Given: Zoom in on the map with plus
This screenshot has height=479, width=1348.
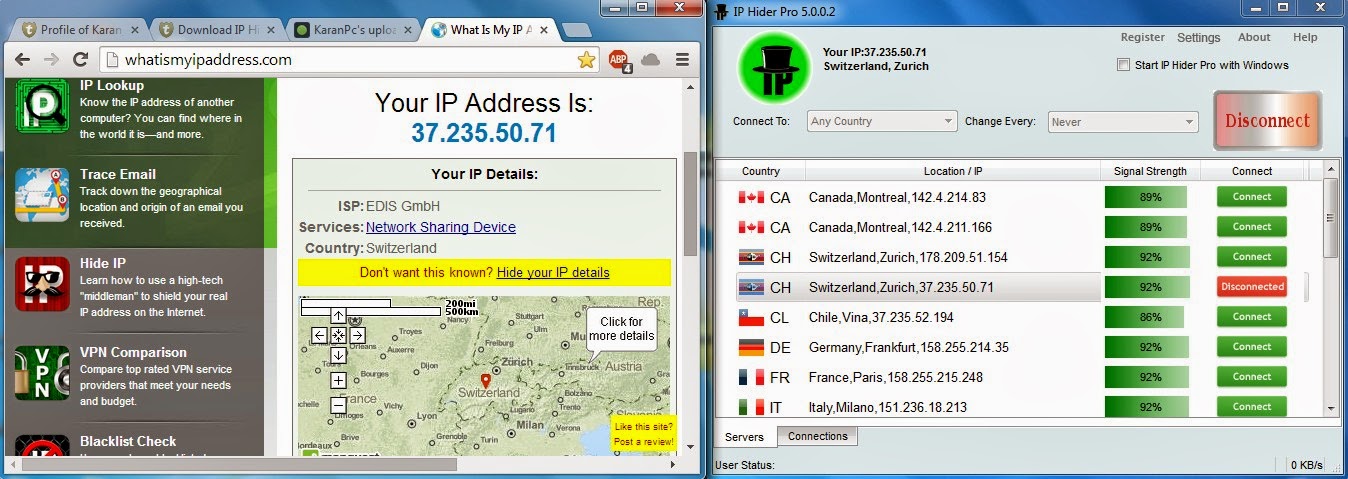Looking at the screenshot, I should 338,380.
